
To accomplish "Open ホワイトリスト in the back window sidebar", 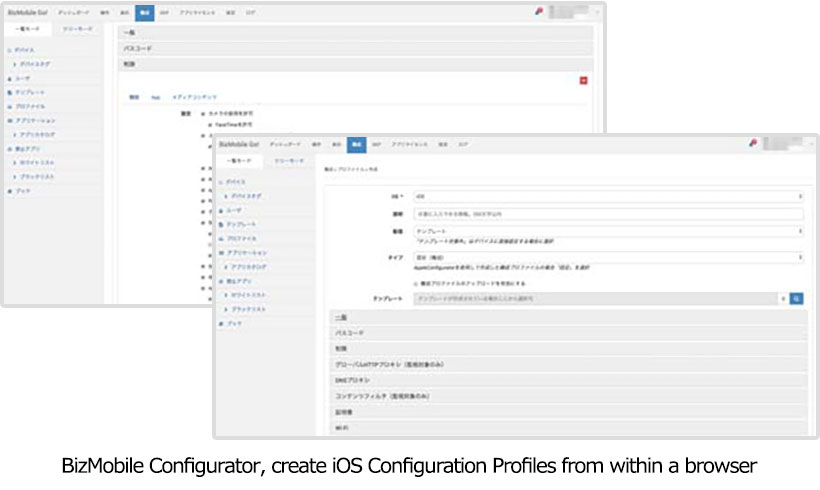I will [x=37, y=163].
